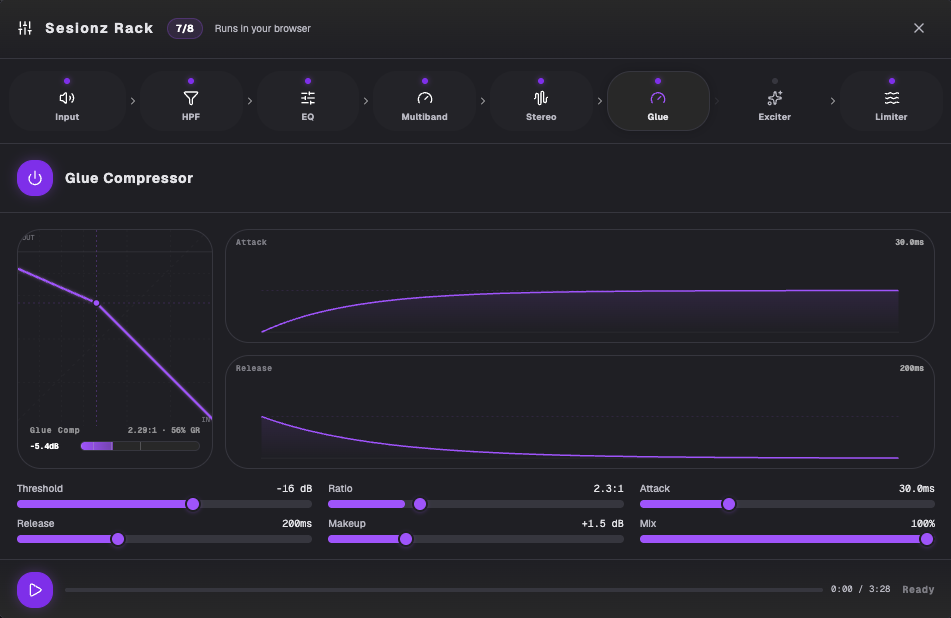Screen dimensions: 951x618
Task: Click the gain reduction meter bar
Action: tap(140, 446)
